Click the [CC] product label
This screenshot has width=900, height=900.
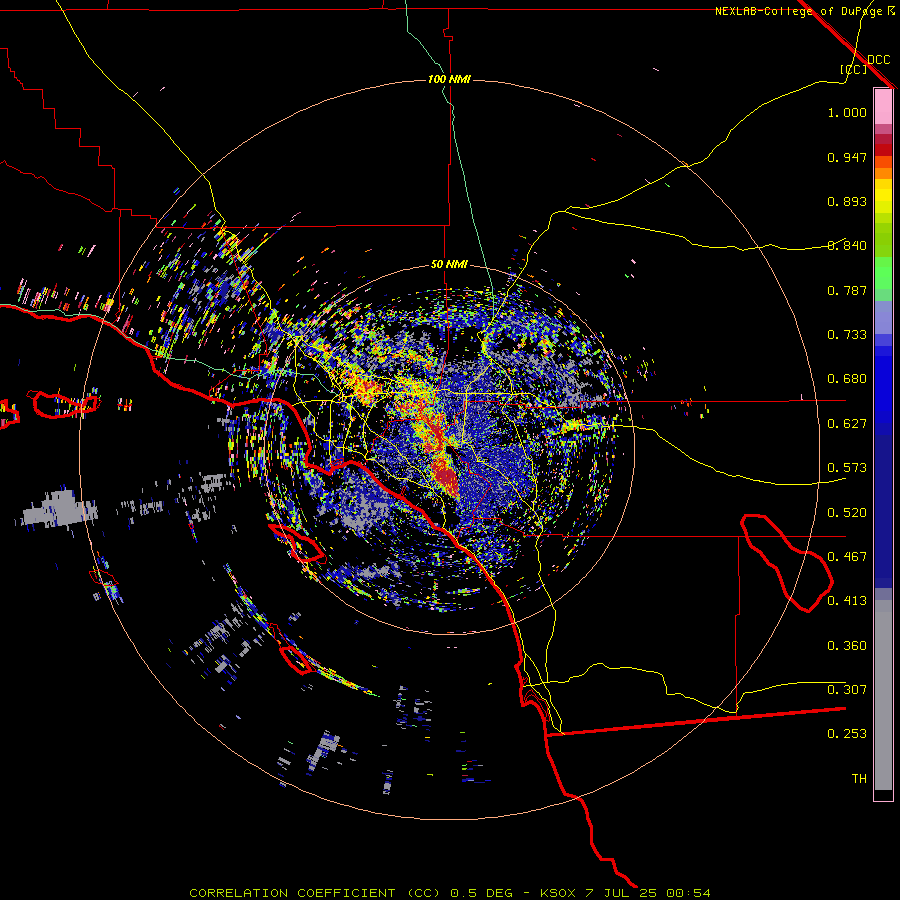pos(854,69)
